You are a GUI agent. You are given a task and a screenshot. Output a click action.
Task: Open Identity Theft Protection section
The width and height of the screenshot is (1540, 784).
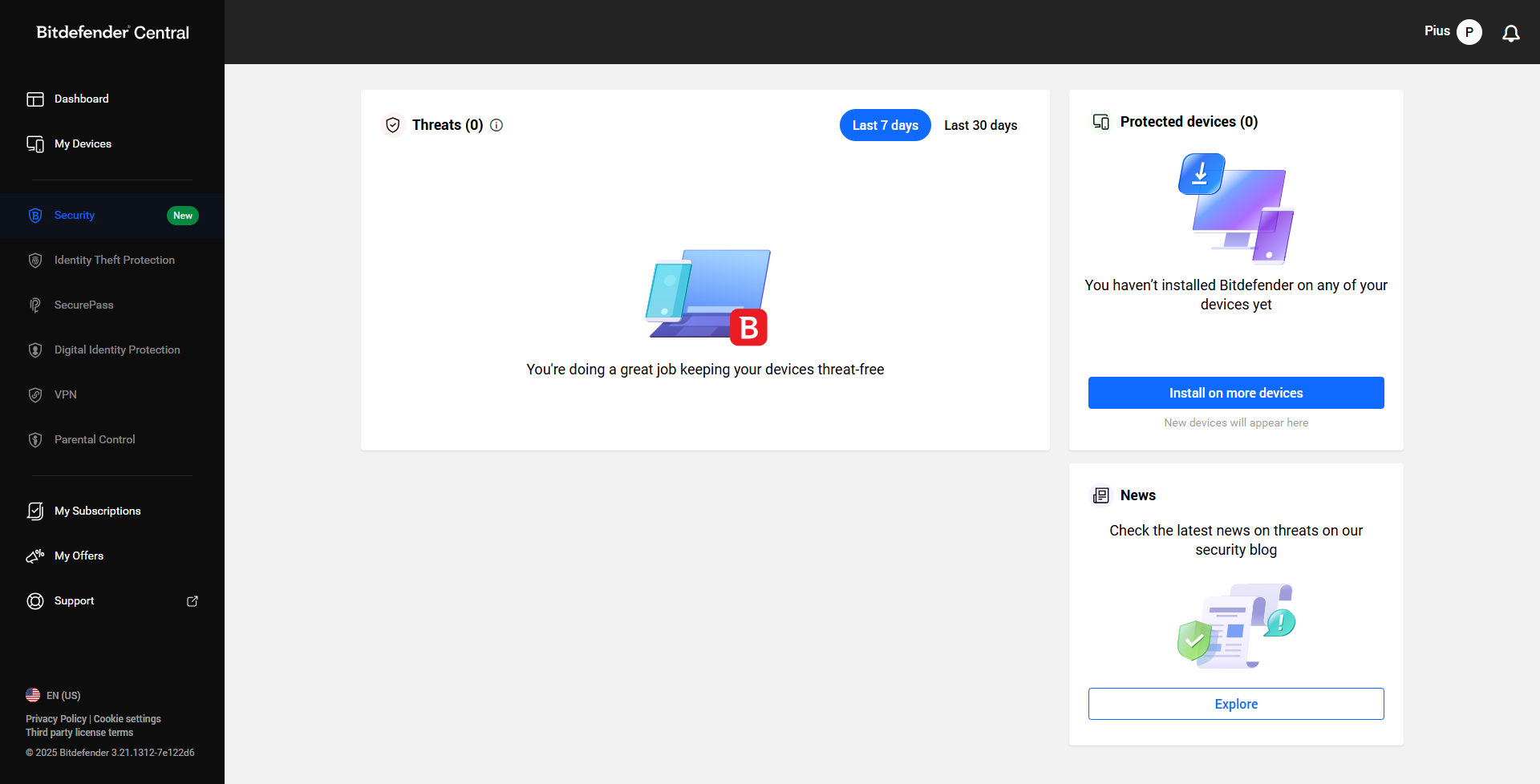click(114, 261)
